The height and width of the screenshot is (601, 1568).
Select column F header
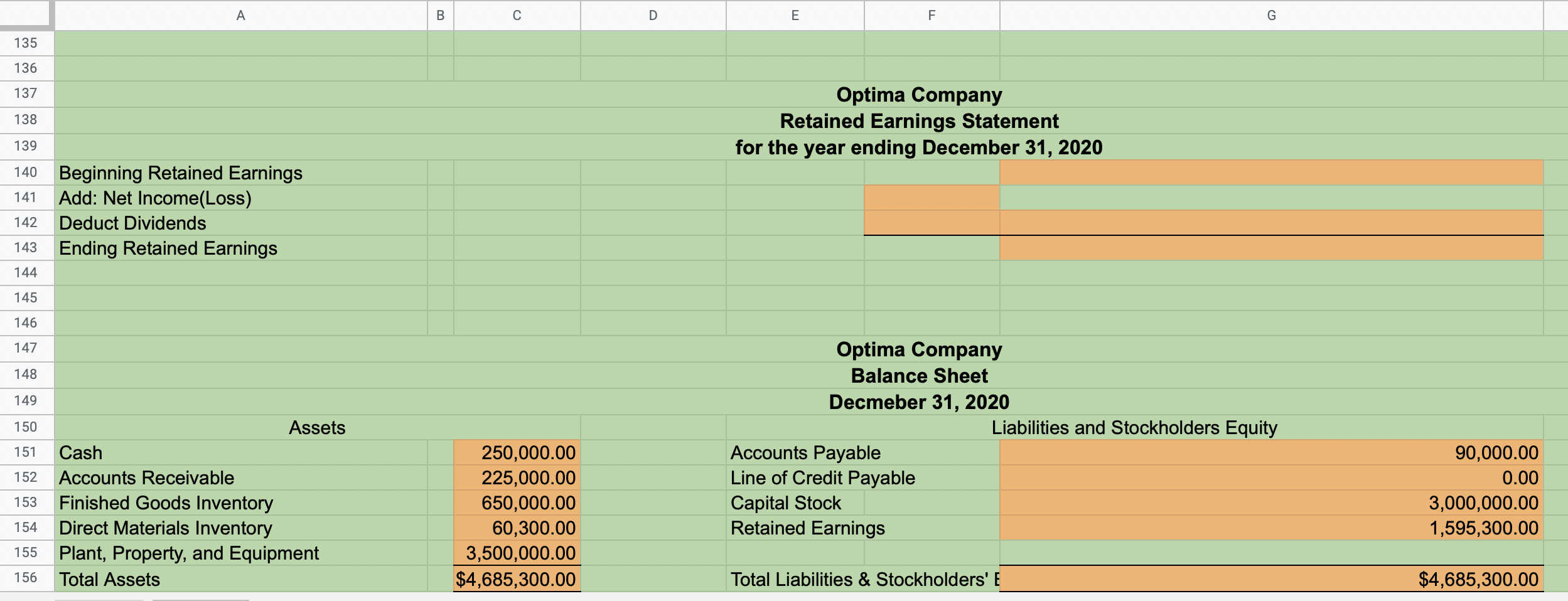(x=932, y=15)
